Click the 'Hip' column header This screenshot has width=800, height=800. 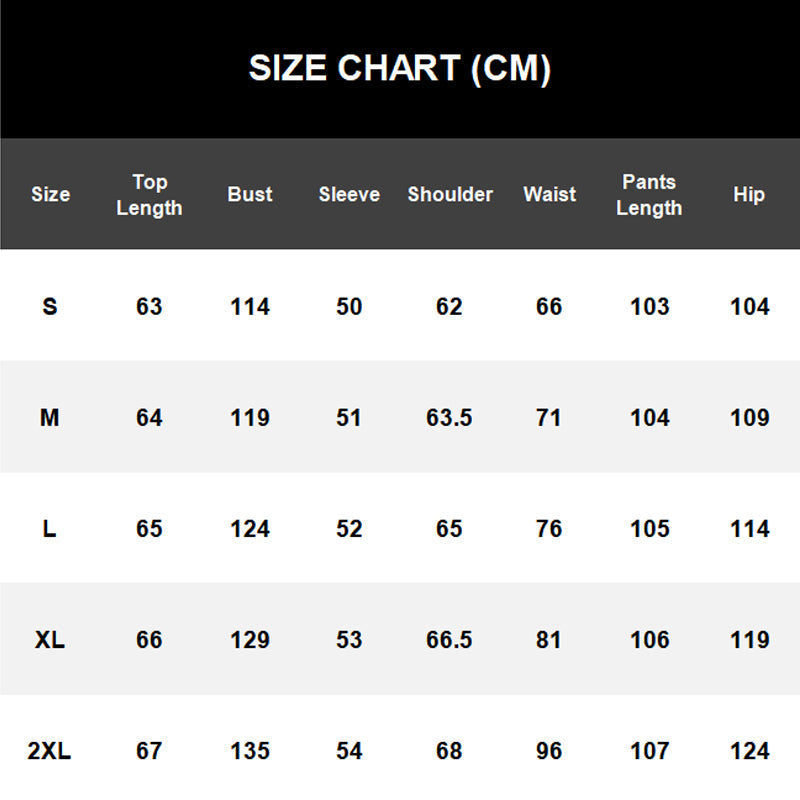(749, 194)
